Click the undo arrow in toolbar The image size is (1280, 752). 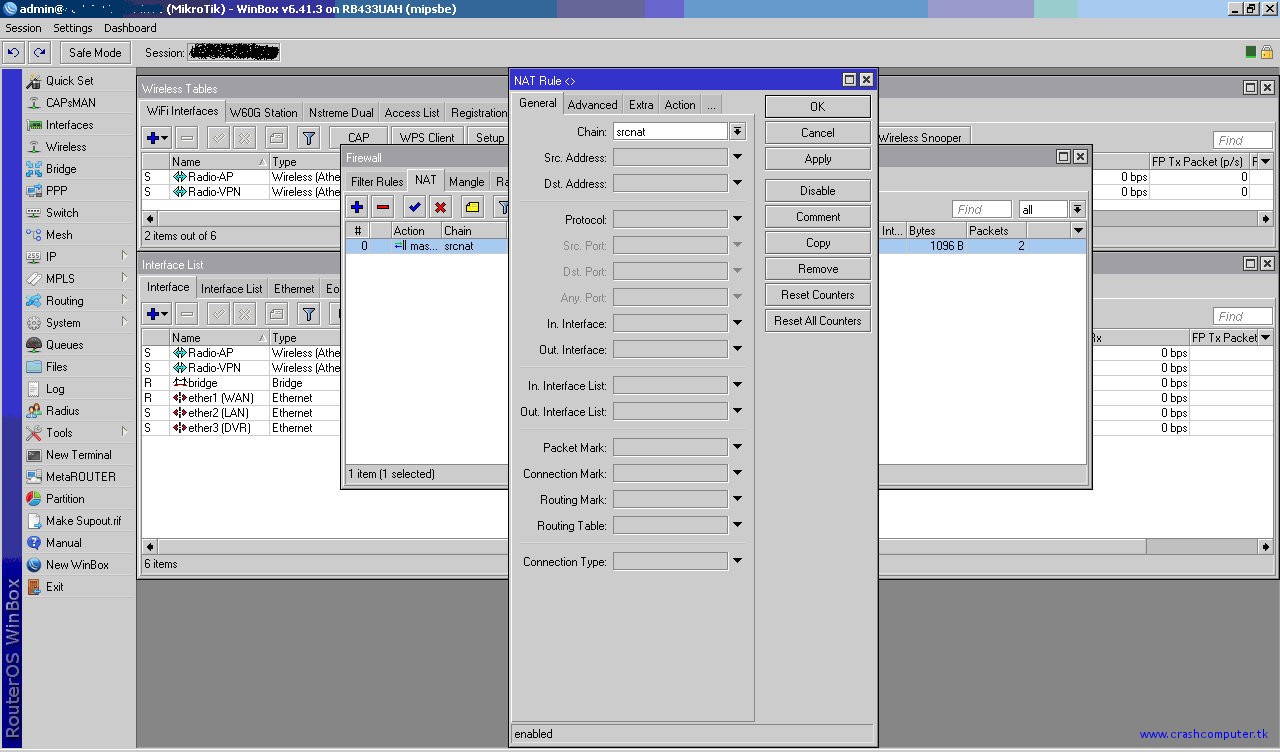tap(14, 53)
